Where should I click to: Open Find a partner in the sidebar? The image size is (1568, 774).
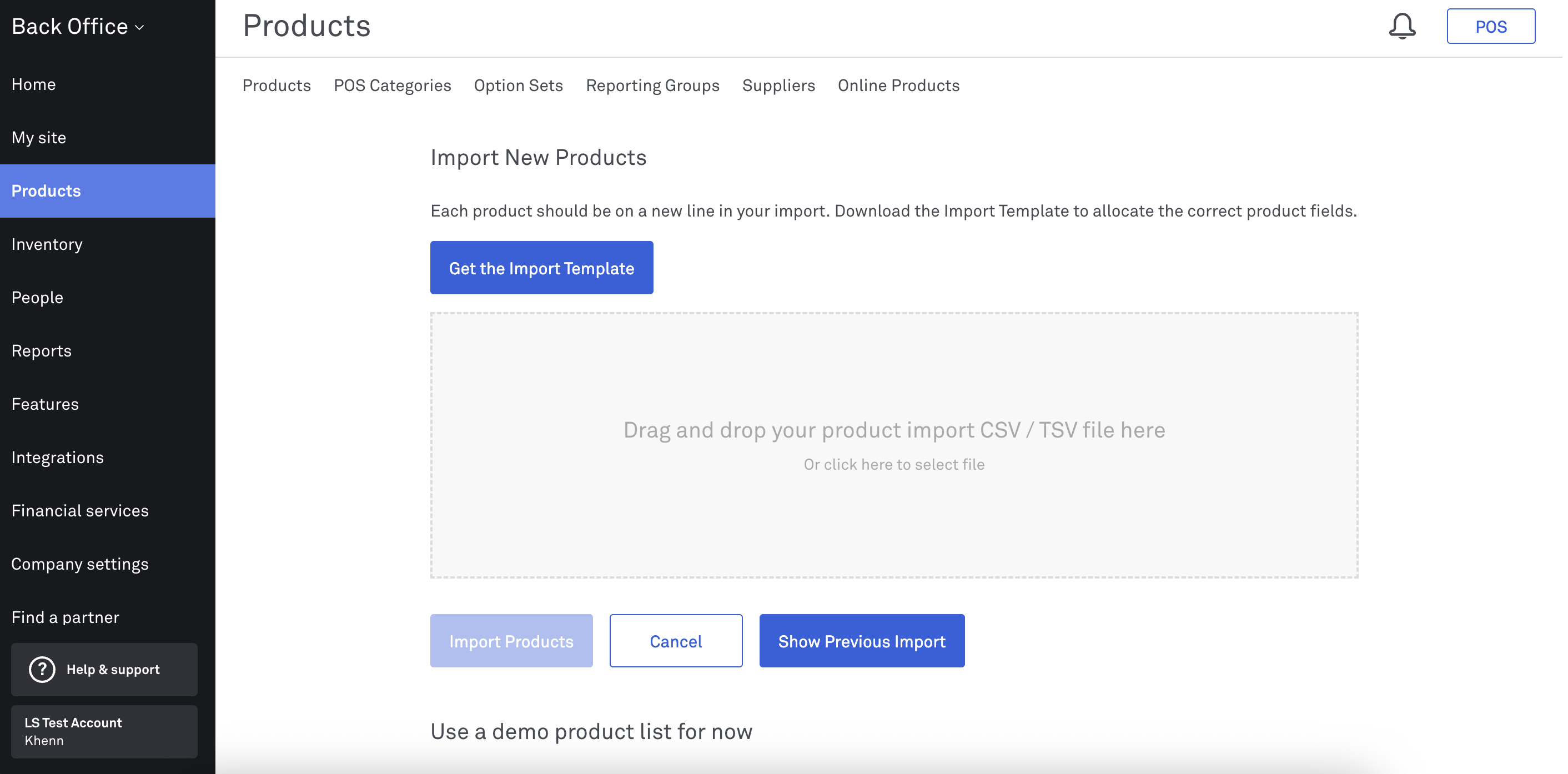point(107,617)
